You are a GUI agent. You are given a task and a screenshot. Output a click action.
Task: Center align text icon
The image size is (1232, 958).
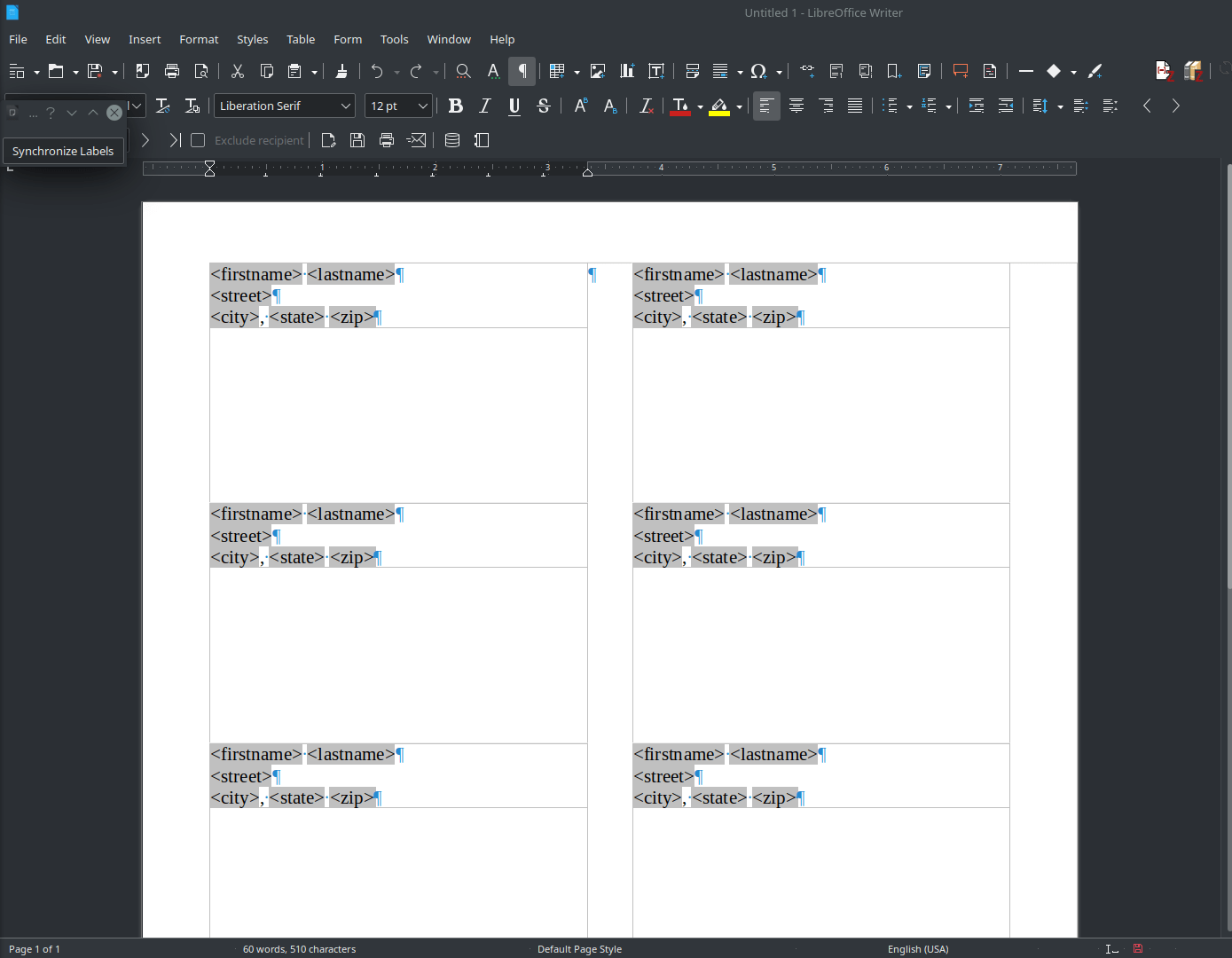coord(796,106)
